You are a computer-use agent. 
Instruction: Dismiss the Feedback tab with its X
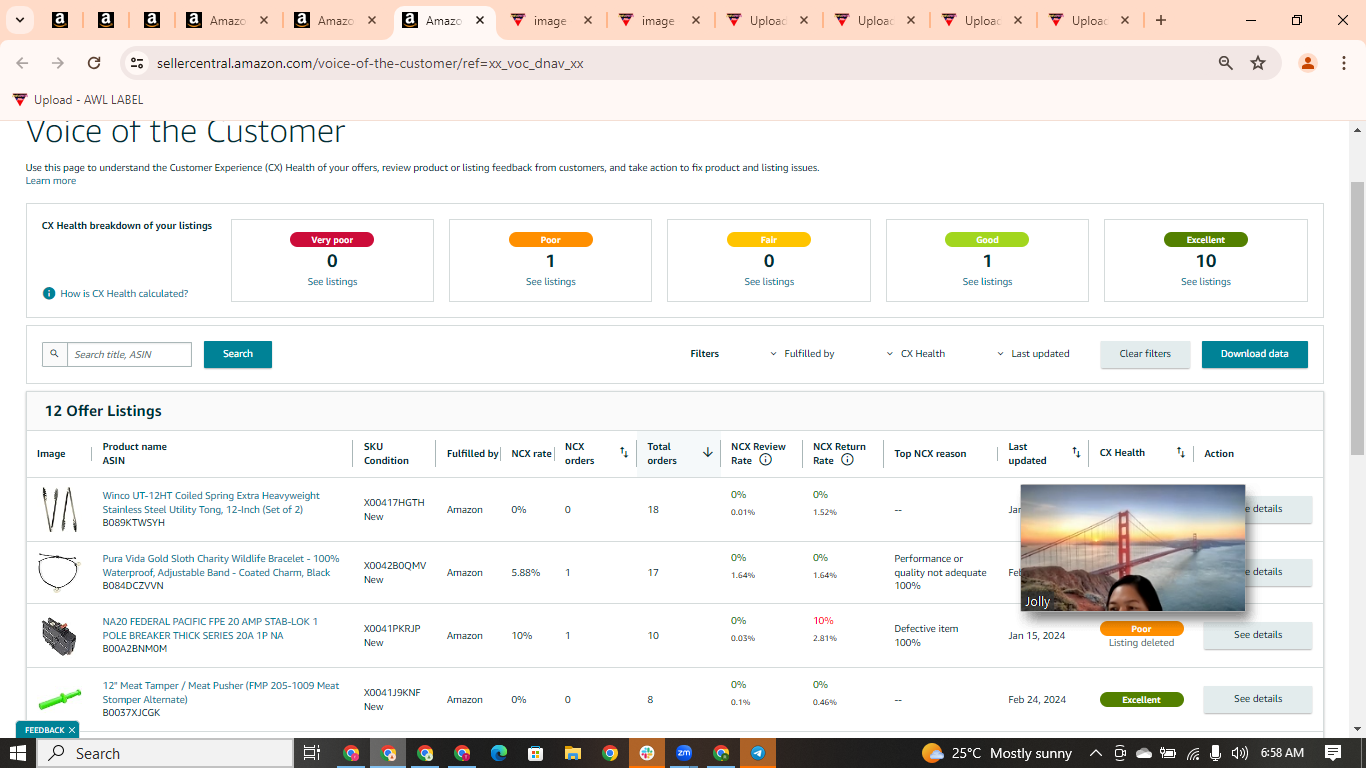point(72,730)
